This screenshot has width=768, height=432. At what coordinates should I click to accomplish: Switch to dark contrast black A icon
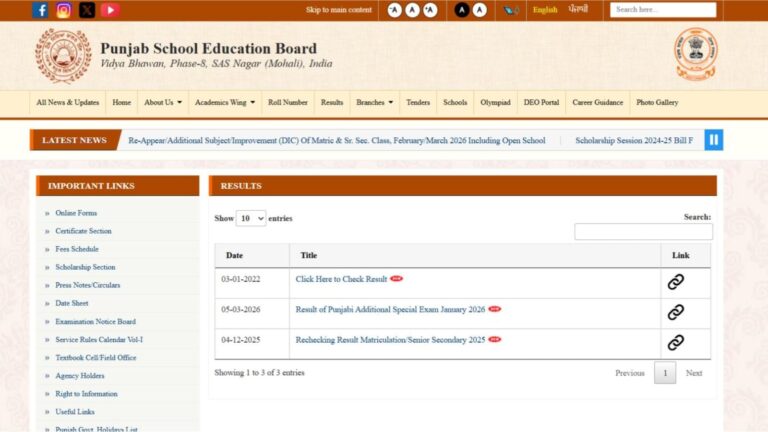click(x=461, y=10)
